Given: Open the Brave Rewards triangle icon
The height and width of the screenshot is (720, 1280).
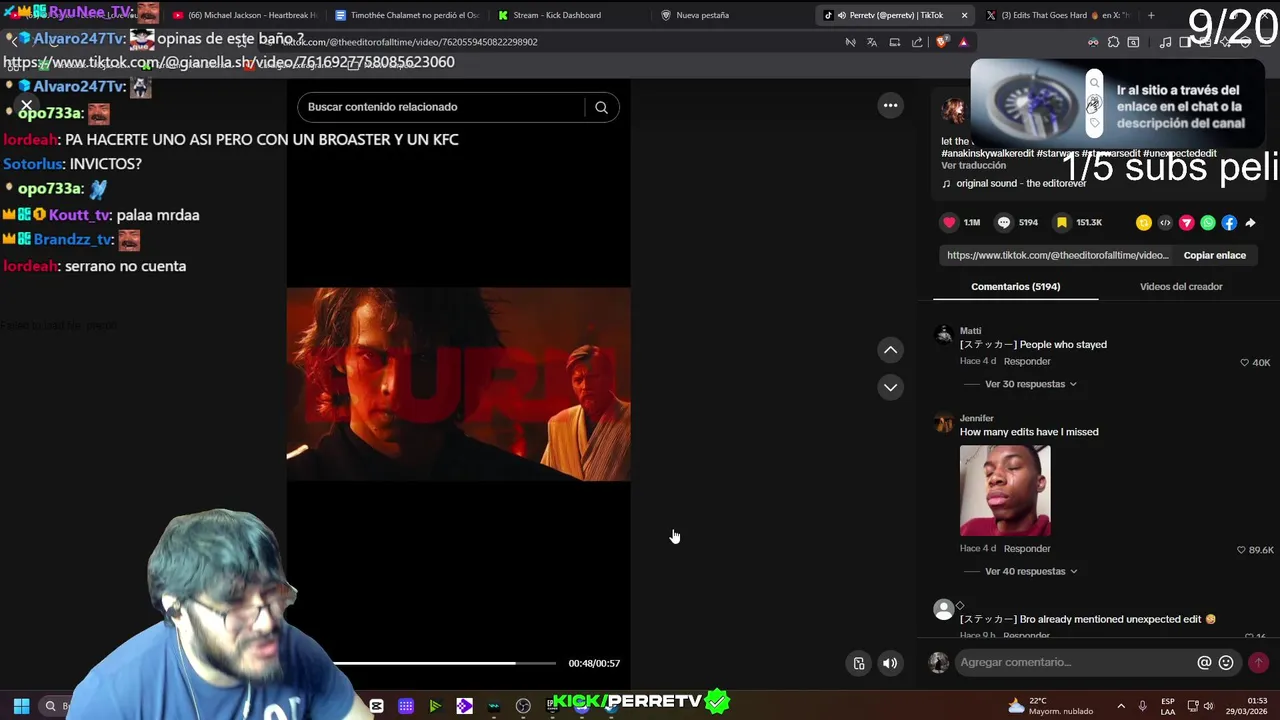Looking at the screenshot, I should tap(963, 42).
